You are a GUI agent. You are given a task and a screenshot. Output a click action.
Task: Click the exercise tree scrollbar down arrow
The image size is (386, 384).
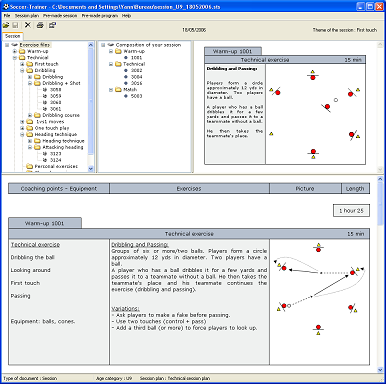(x=91, y=169)
